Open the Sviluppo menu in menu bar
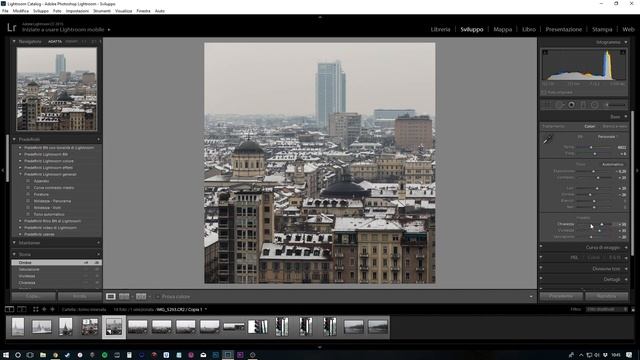Image resolution: width=640 pixels, height=360 pixels. 41,11
